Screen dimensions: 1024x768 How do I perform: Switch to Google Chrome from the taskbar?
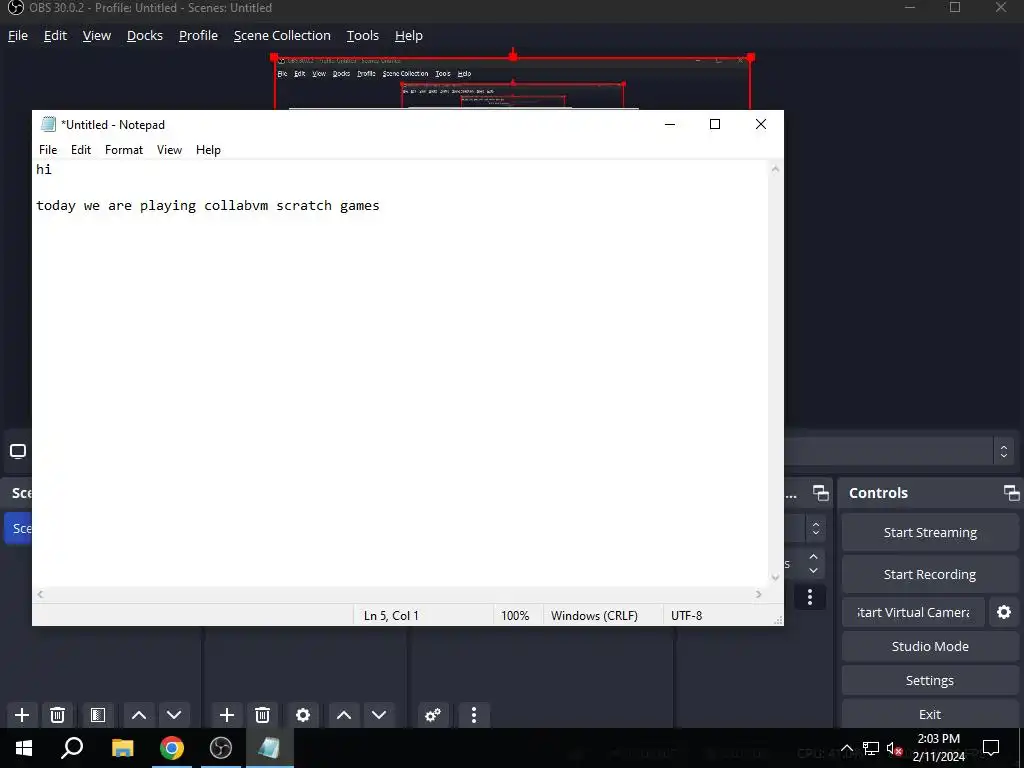click(172, 748)
